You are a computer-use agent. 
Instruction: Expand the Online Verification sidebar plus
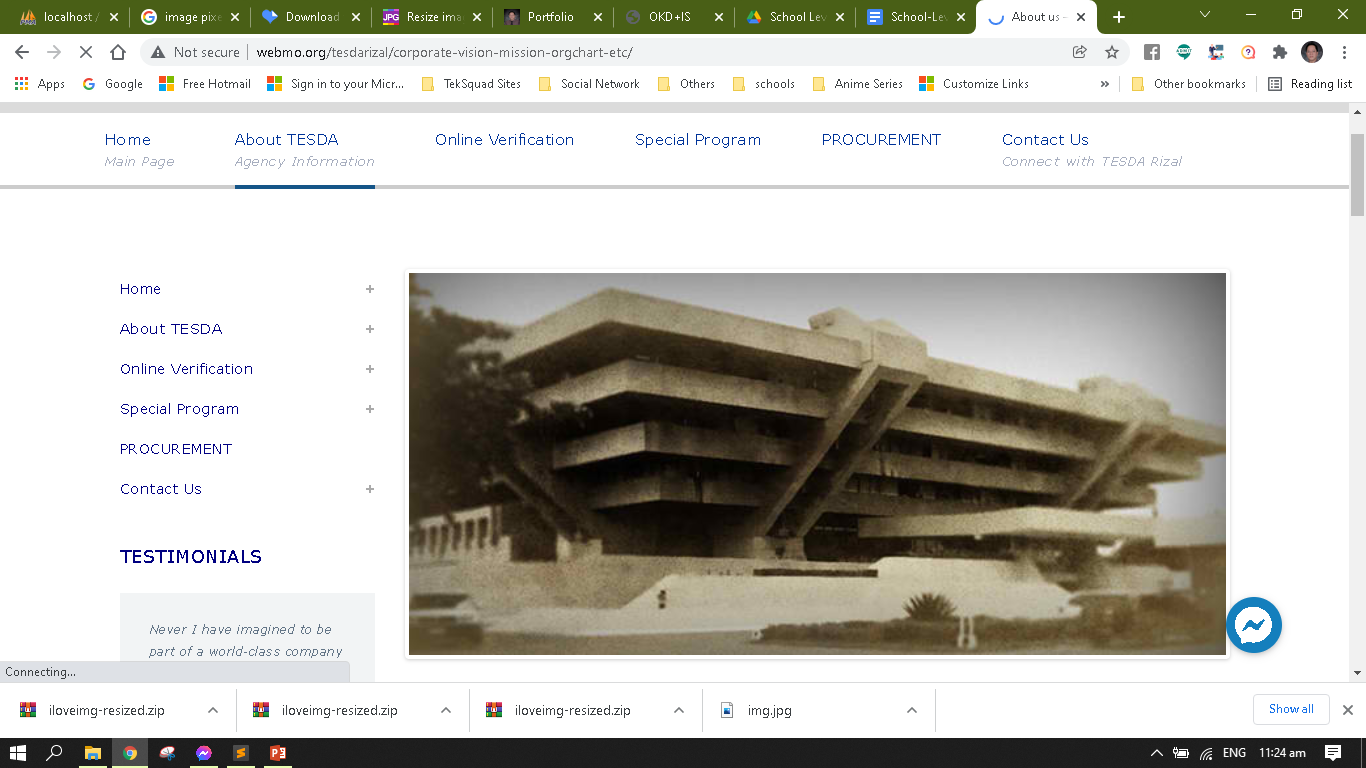[369, 369]
